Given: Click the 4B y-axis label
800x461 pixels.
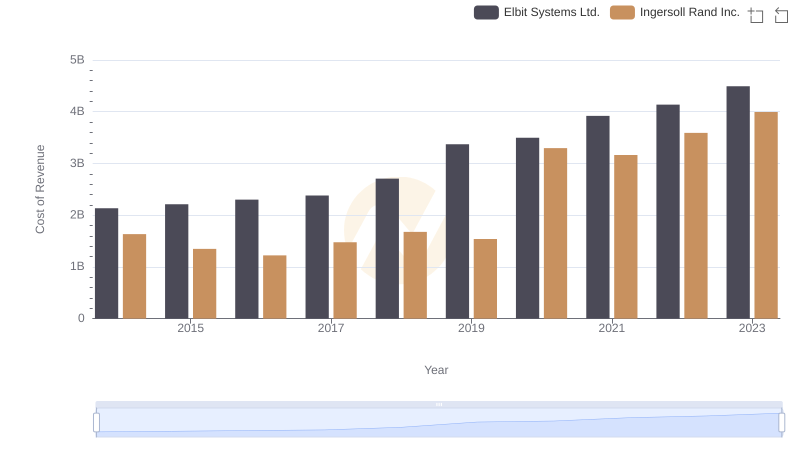Looking at the screenshot, I should (77, 111).
